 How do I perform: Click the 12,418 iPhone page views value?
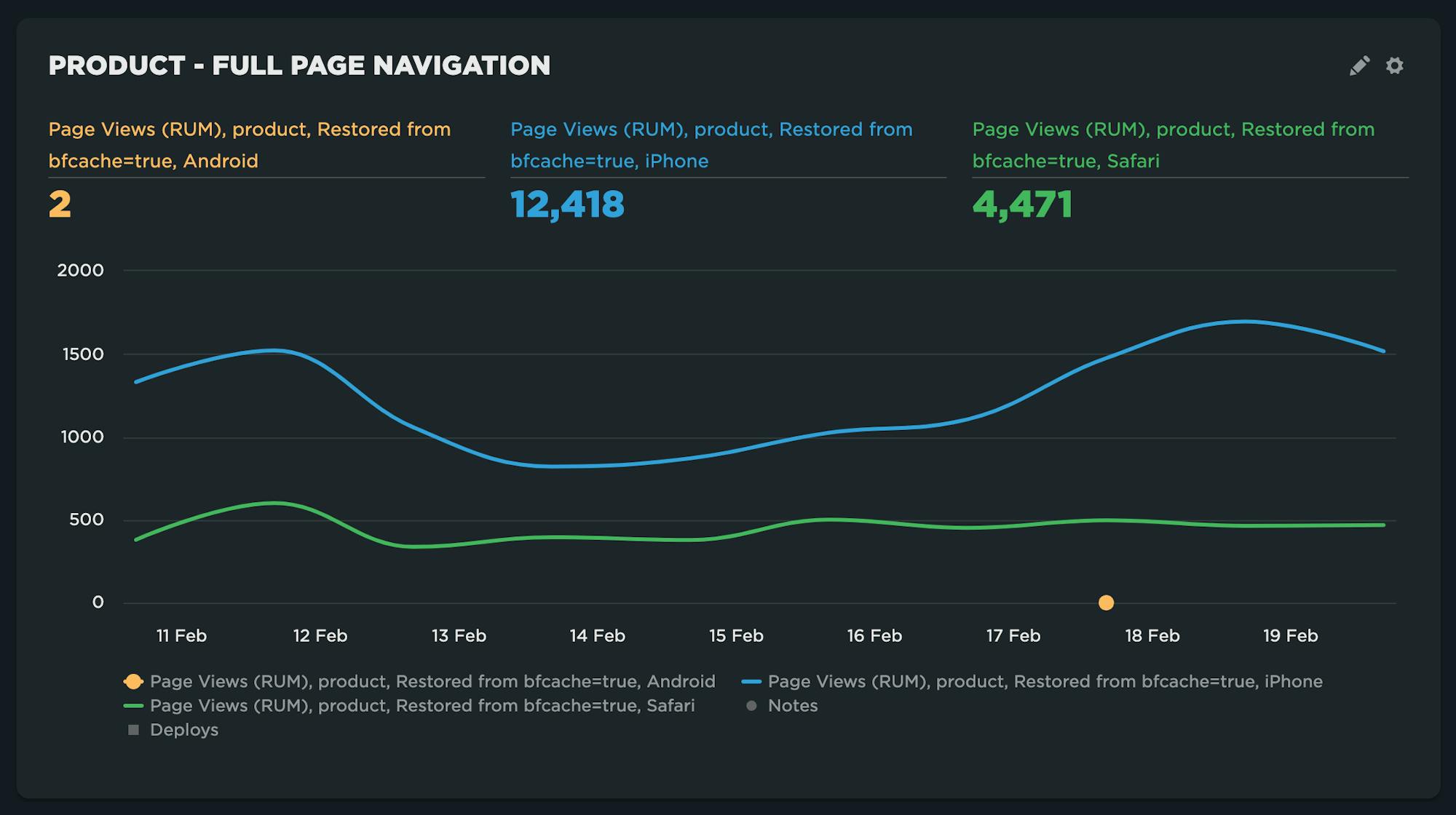(567, 204)
